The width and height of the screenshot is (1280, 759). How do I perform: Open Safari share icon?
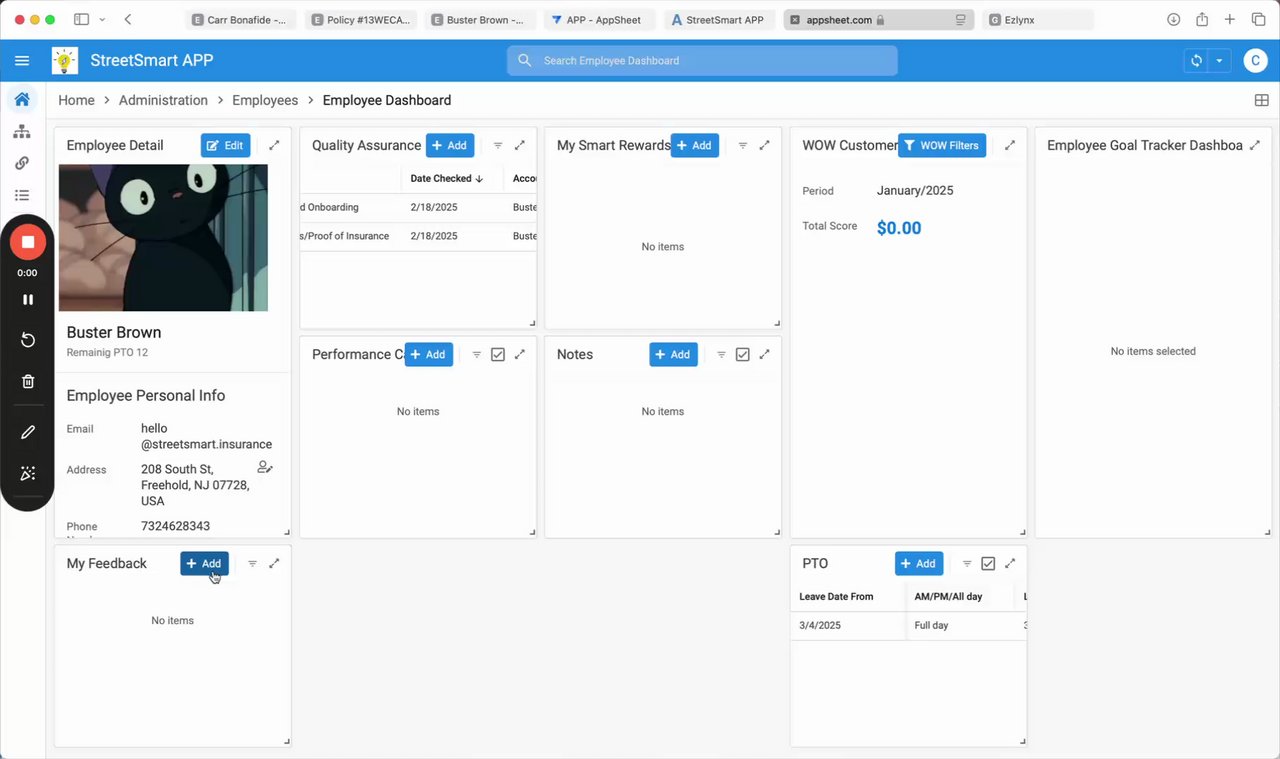(x=1202, y=20)
